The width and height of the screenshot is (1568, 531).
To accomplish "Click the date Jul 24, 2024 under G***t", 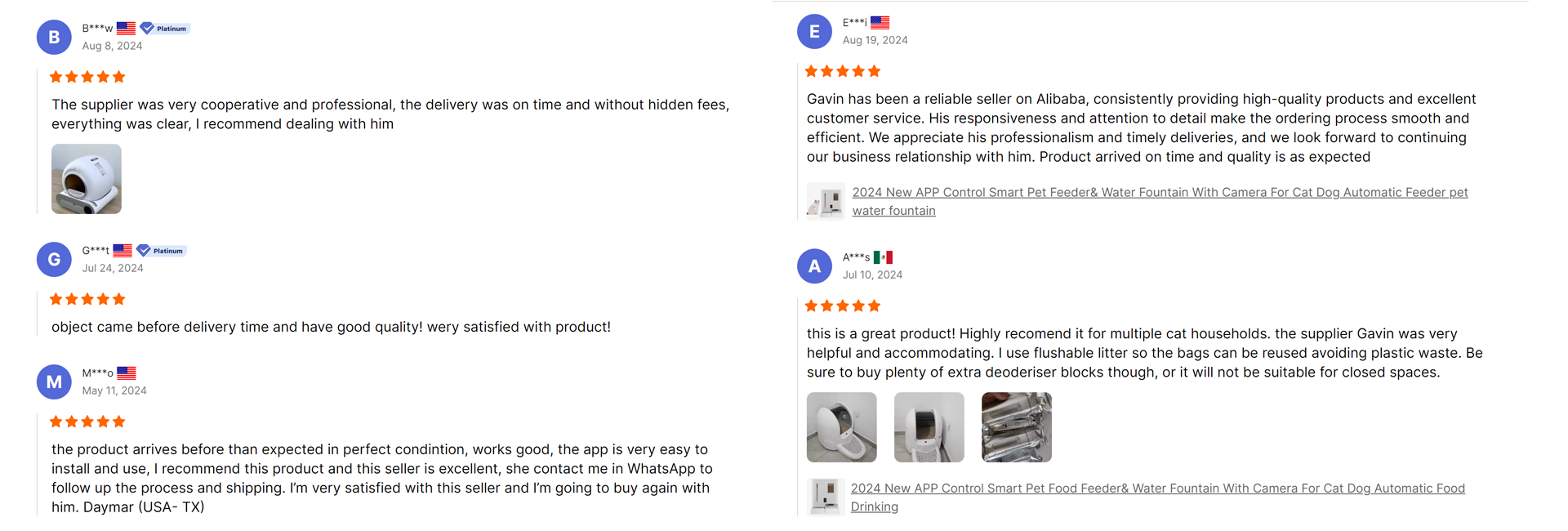I will coord(113,267).
